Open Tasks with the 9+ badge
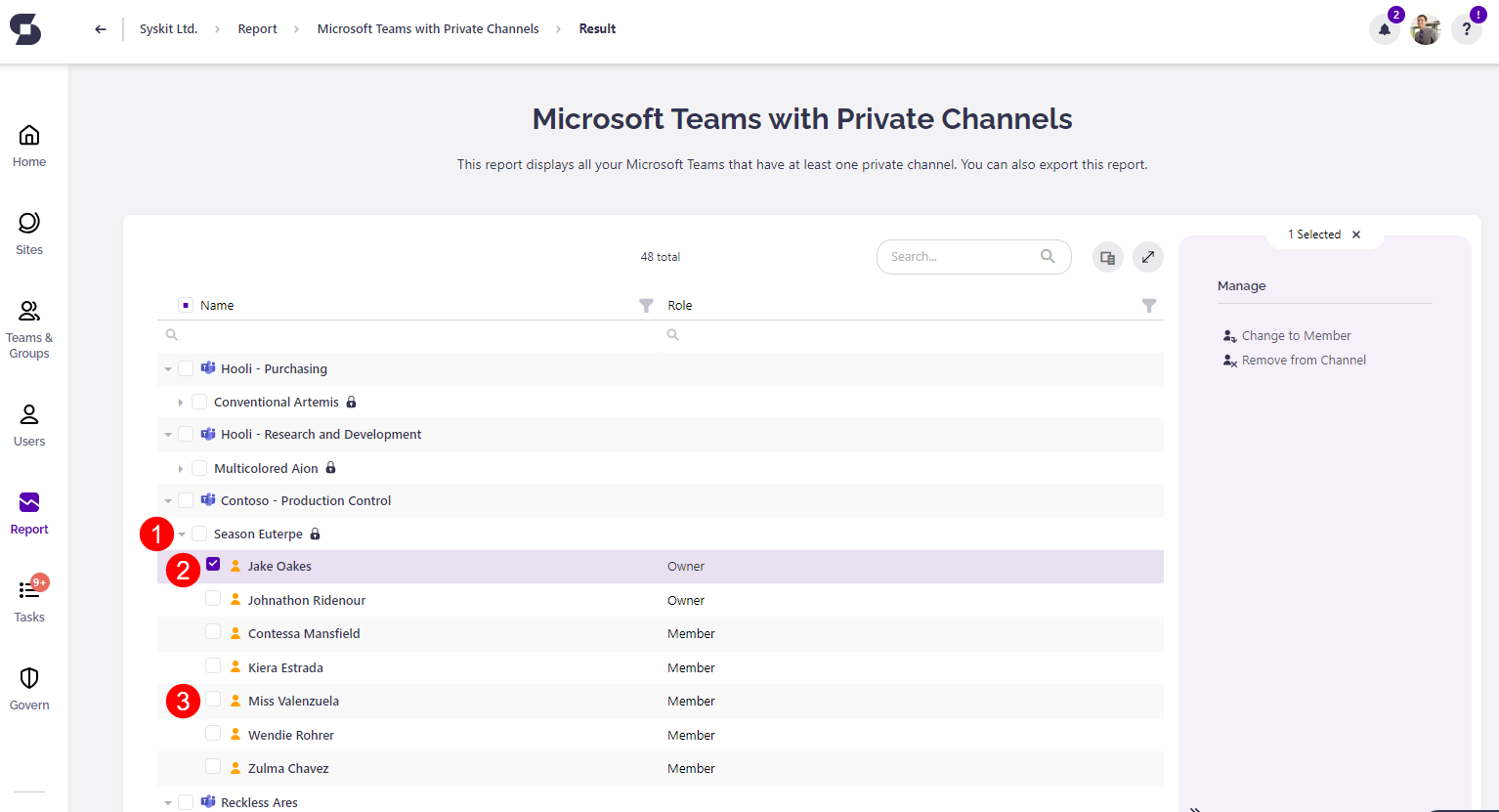Viewport: 1499px width, 812px height. (28, 600)
